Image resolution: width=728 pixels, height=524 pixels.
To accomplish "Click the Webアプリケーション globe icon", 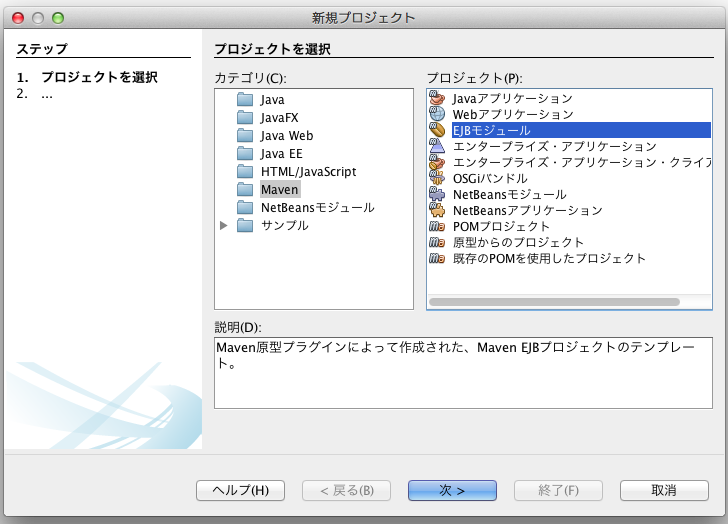I will (x=436, y=114).
